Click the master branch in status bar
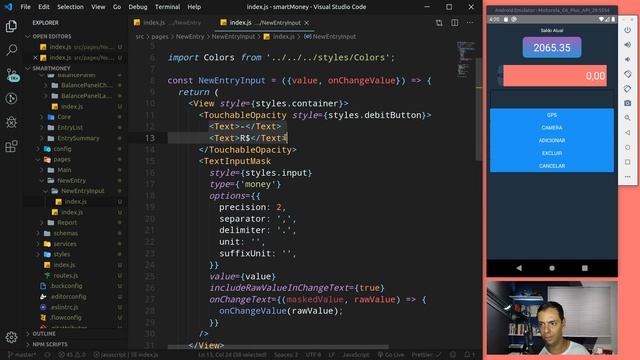Screen dimensions: 640x360 click(x=22, y=355)
